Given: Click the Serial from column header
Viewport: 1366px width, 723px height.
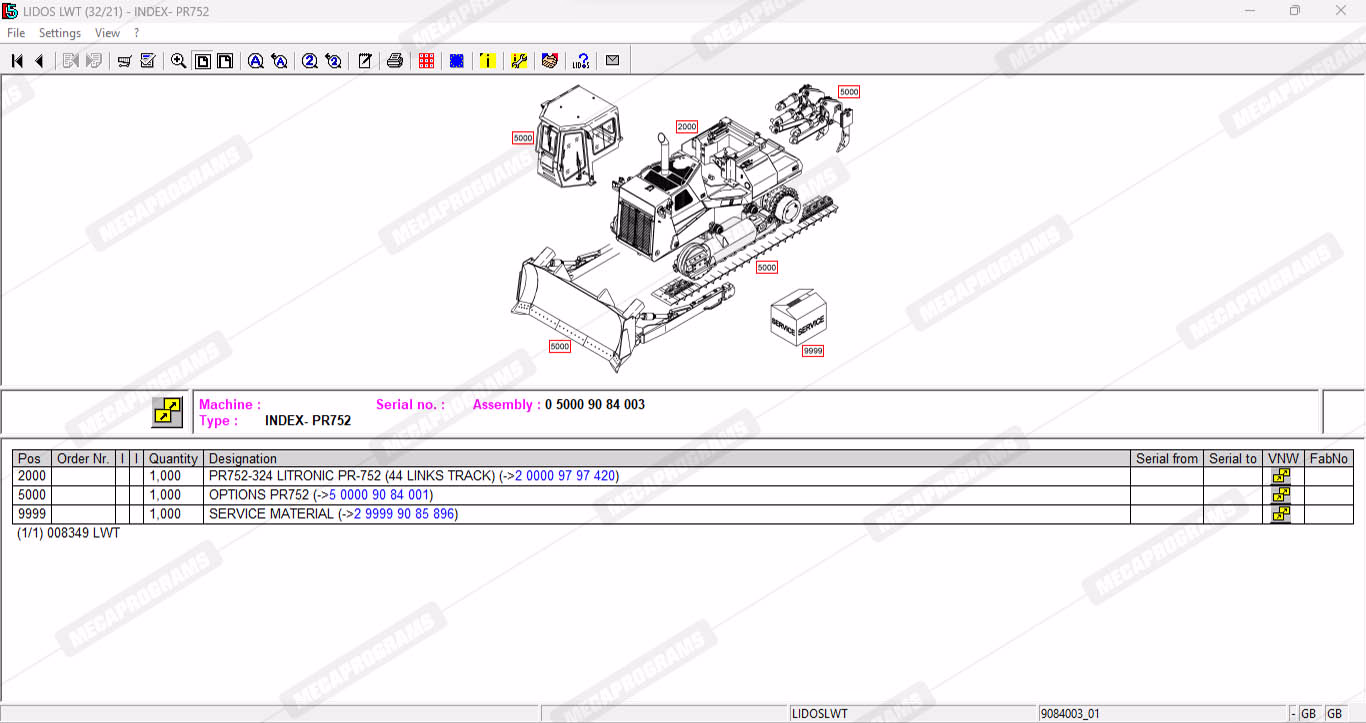Looking at the screenshot, I should point(1167,459).
